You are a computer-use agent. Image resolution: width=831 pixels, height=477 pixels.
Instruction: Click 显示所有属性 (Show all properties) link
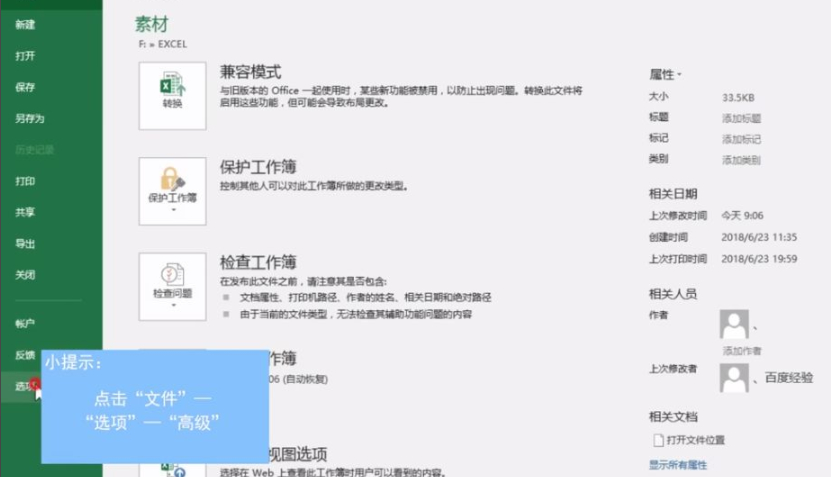[x=678, y=465]
